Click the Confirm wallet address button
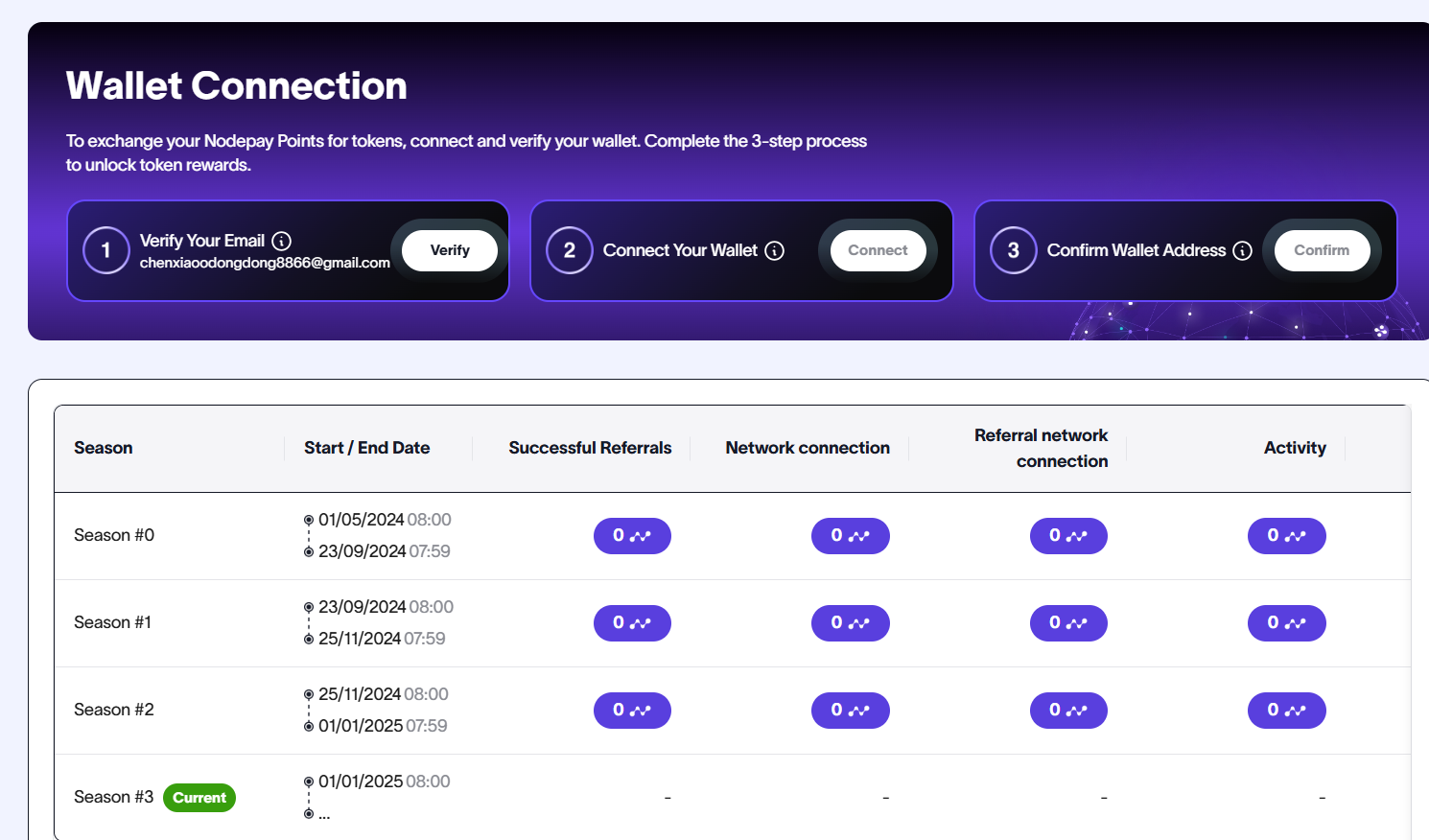Viewport: 1429px width, 840px height. (1322, 250)
